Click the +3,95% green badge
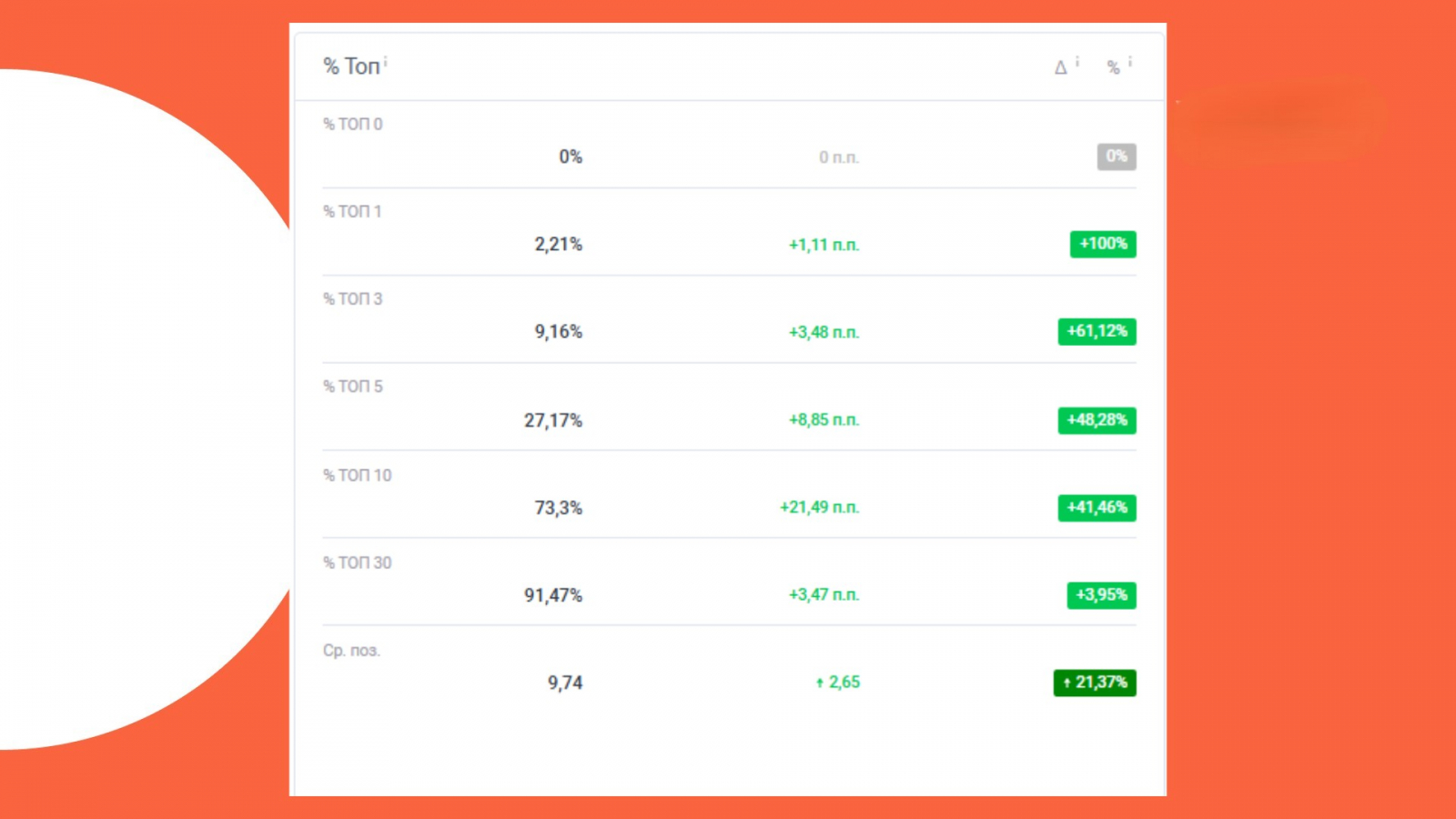 [1101, 595]
